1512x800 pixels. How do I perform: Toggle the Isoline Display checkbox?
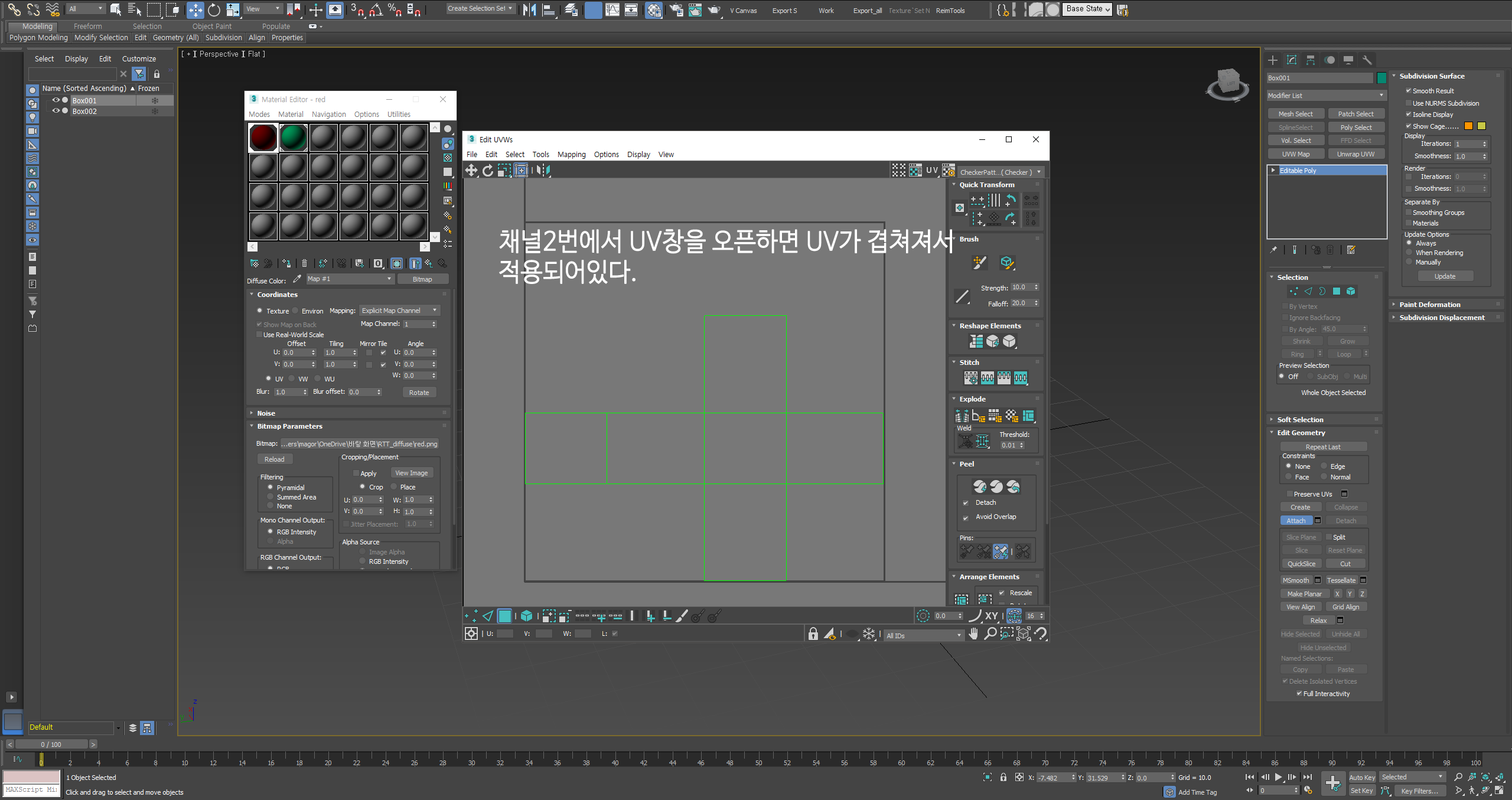tap(1409, 115)
